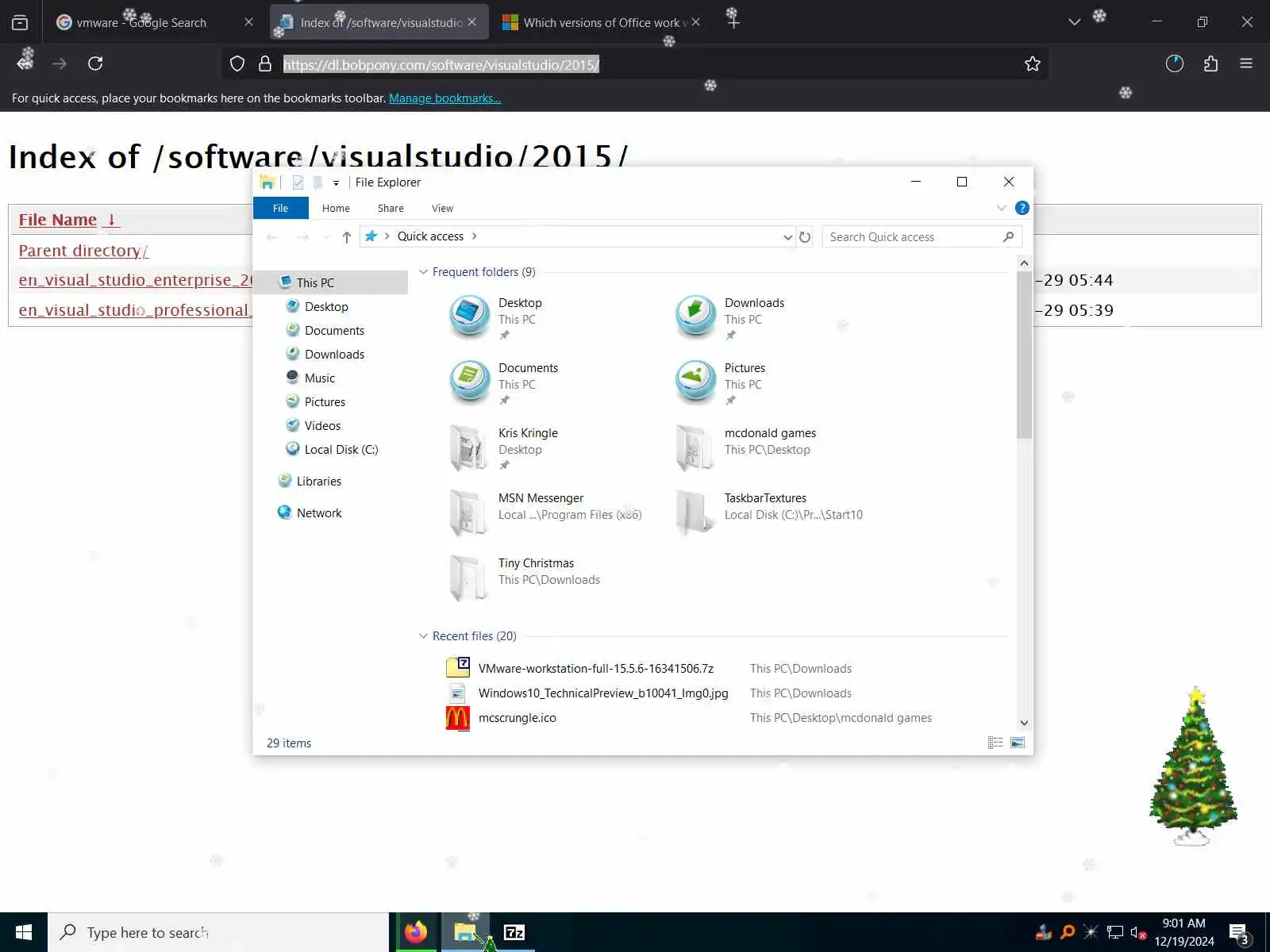This screenshot has height=952, width=1270.
Task: Open the List all tabs dropdown in Firefox
Action: coord(1074,22)
